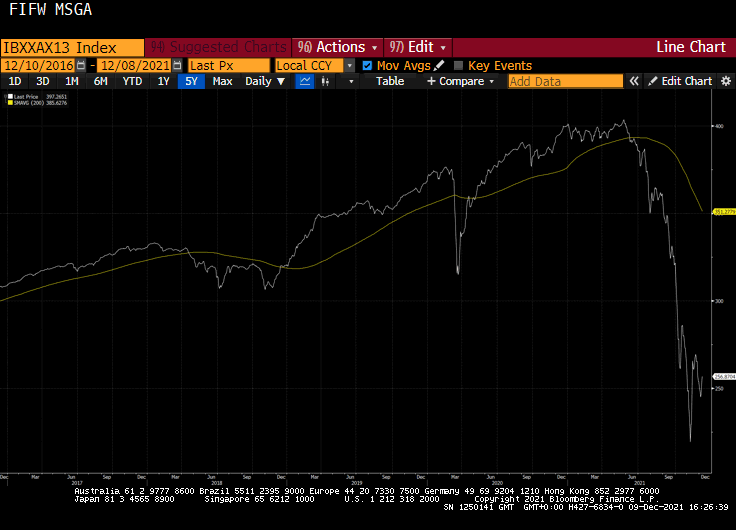Viewport: 736px width, 530px height.
Task: Click the Mov Avgs pencil edit icon
Action: (x=439, y=65)
